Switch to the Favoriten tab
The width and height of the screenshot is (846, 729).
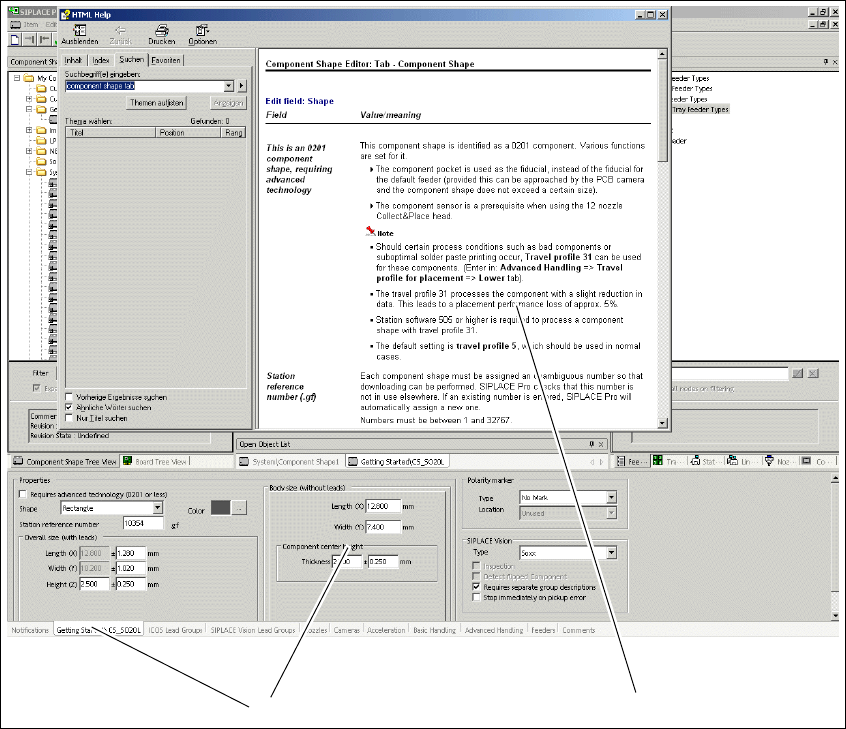point(166,61)
